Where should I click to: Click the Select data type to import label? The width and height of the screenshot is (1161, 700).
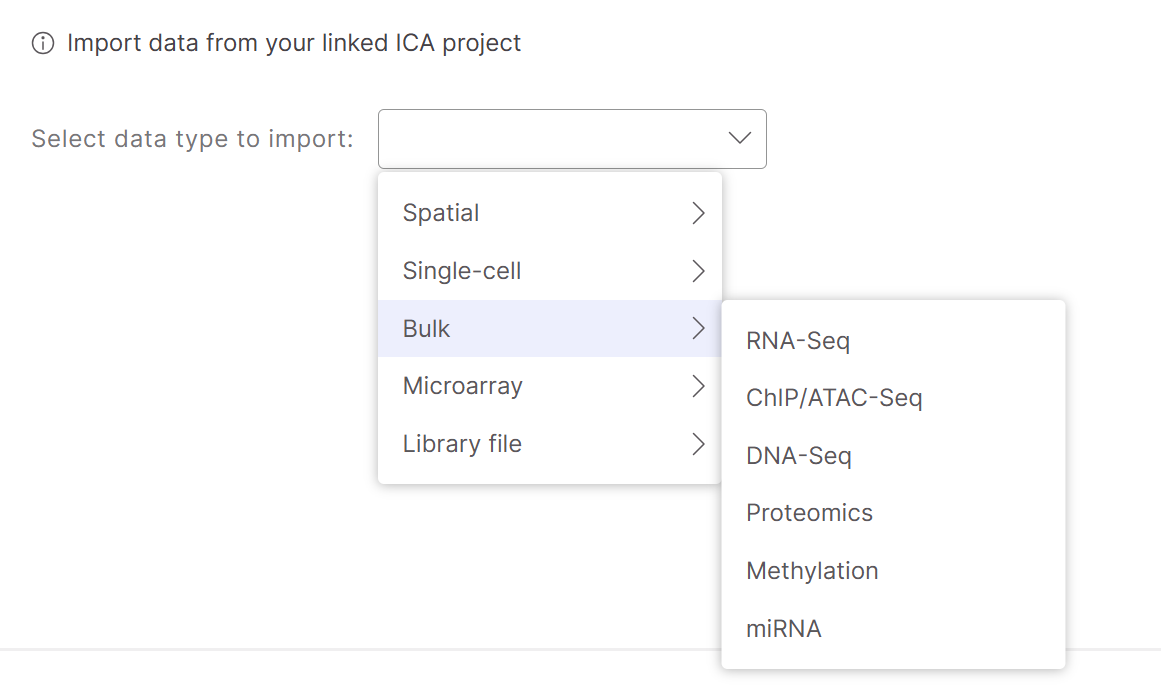[x=193, y=138]
